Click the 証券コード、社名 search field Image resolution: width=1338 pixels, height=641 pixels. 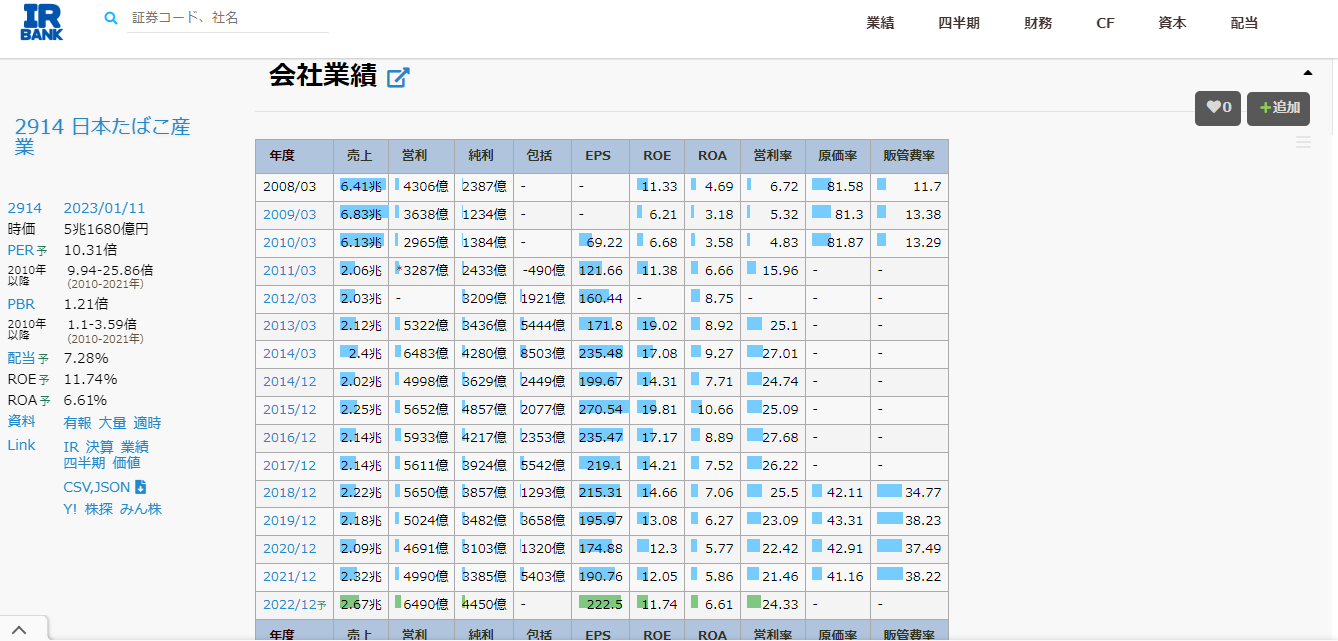point(229,18)
